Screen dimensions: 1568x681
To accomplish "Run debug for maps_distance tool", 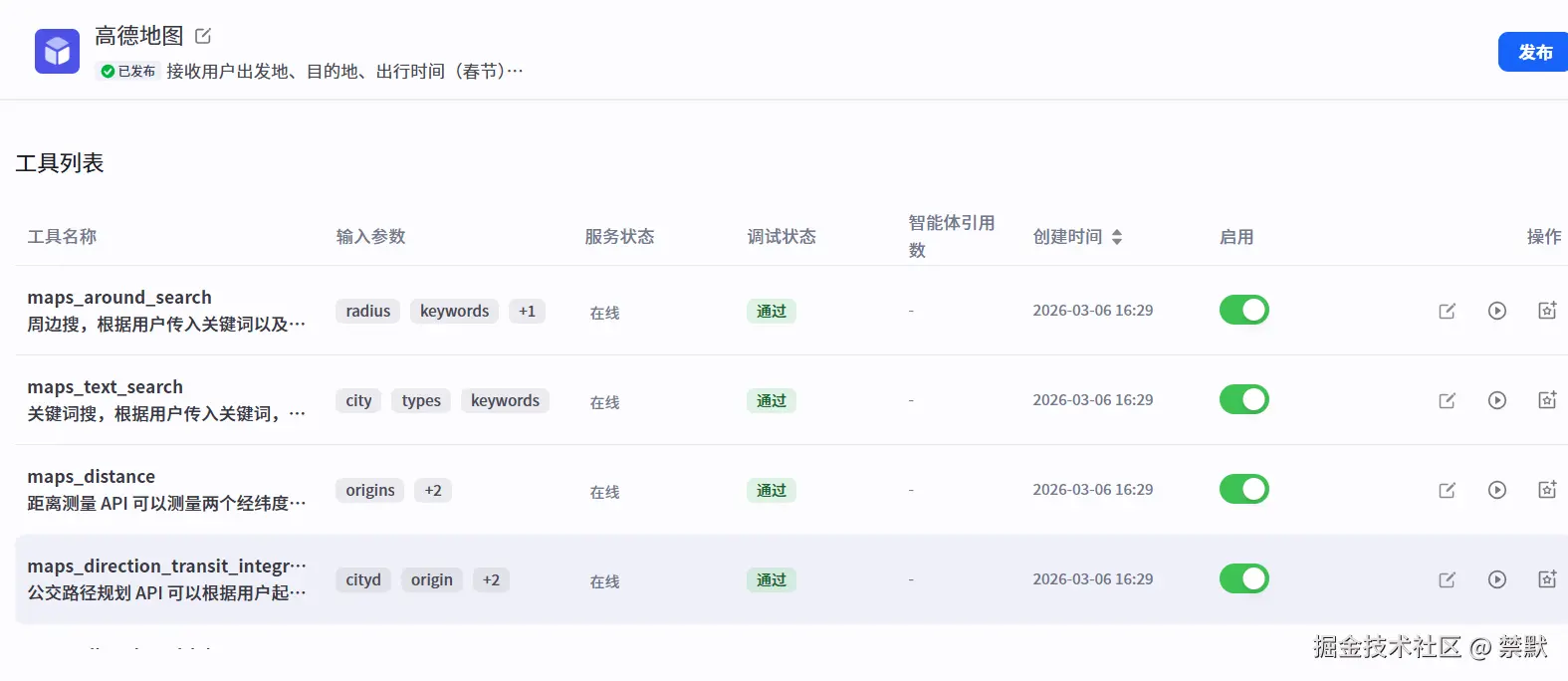I will [1496, 490].
